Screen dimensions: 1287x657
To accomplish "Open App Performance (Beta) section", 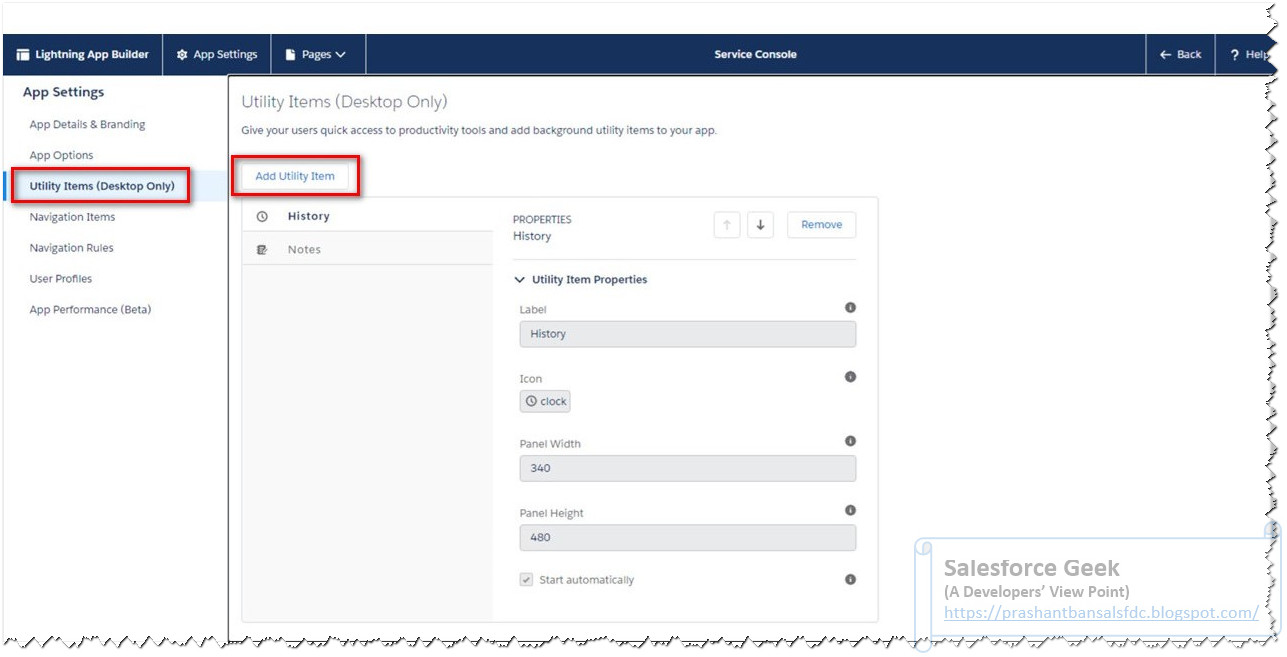I will click(91, 310).
